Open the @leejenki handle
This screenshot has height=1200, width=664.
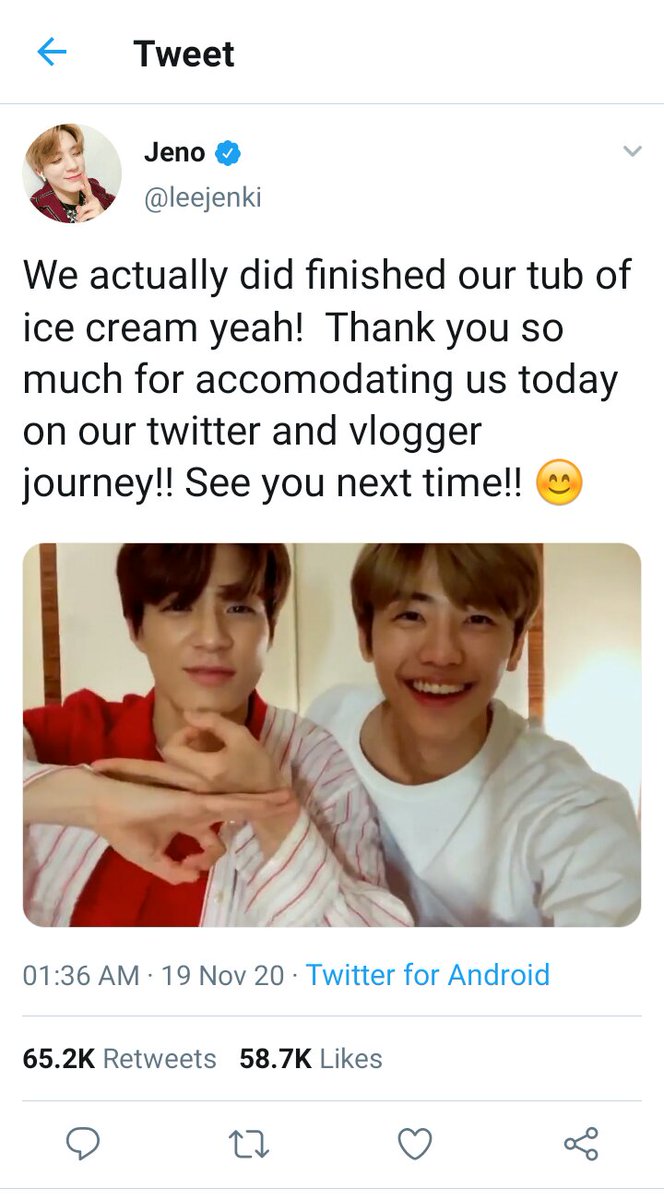click(x=203, y=198)
